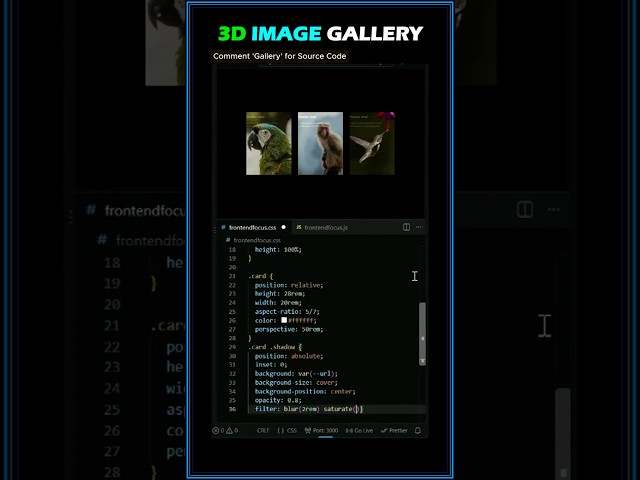Click 'height: 28rem;' on line 23
640x480 pixels.
(280, 293)
